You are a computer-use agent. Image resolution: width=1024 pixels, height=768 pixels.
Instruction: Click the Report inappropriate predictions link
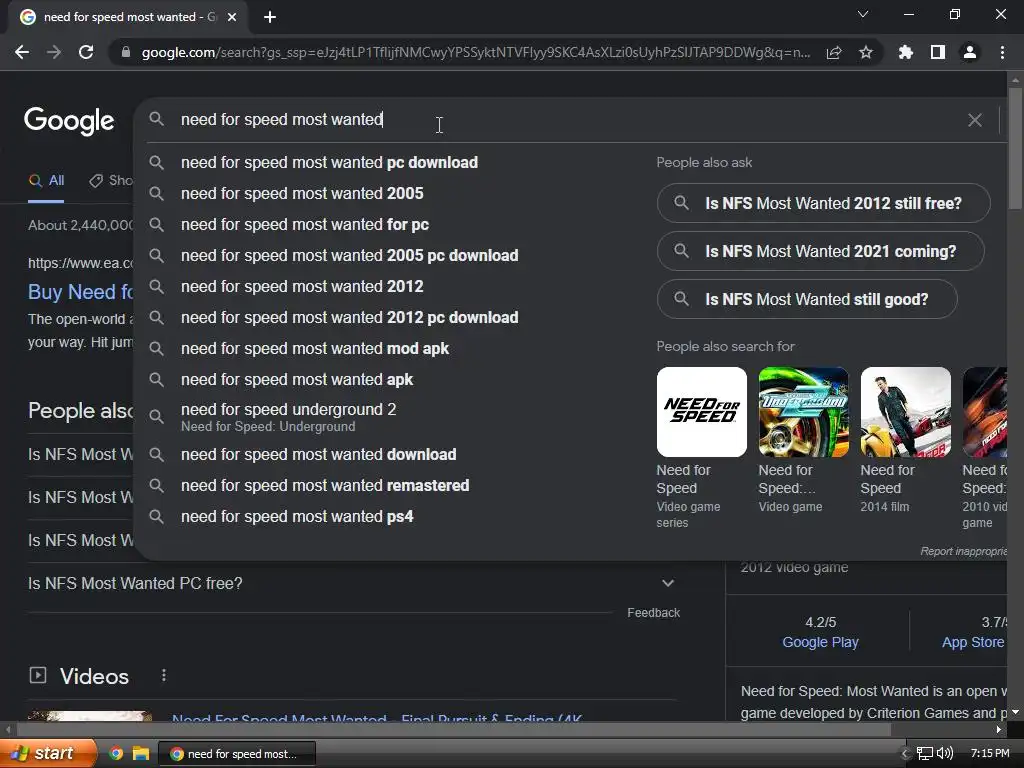(x=963, y=551)
